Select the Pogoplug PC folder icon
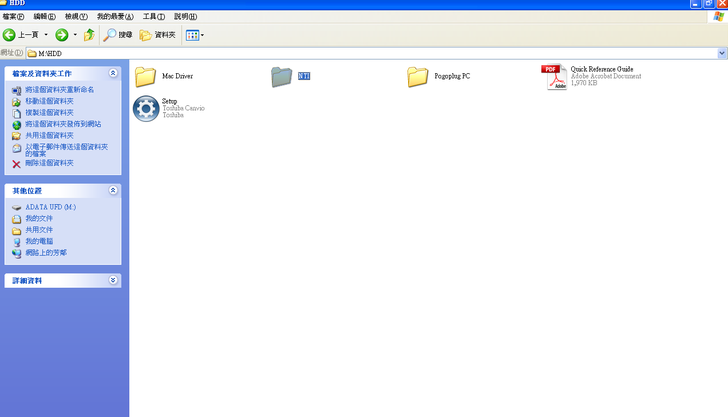 click(417, 77)
